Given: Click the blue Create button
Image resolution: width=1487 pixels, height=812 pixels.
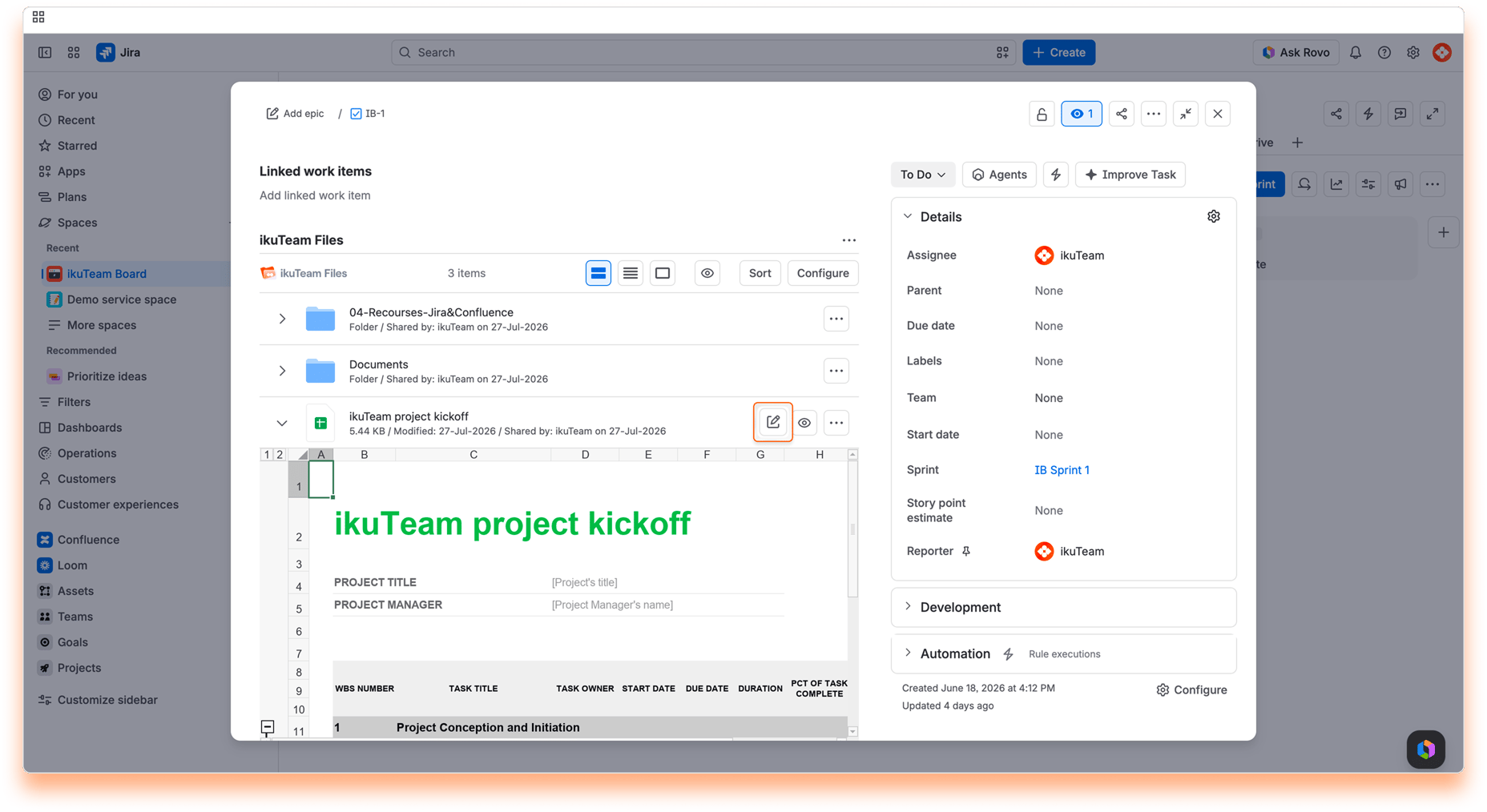Looking at the screenshot, I should [1058, 52].
